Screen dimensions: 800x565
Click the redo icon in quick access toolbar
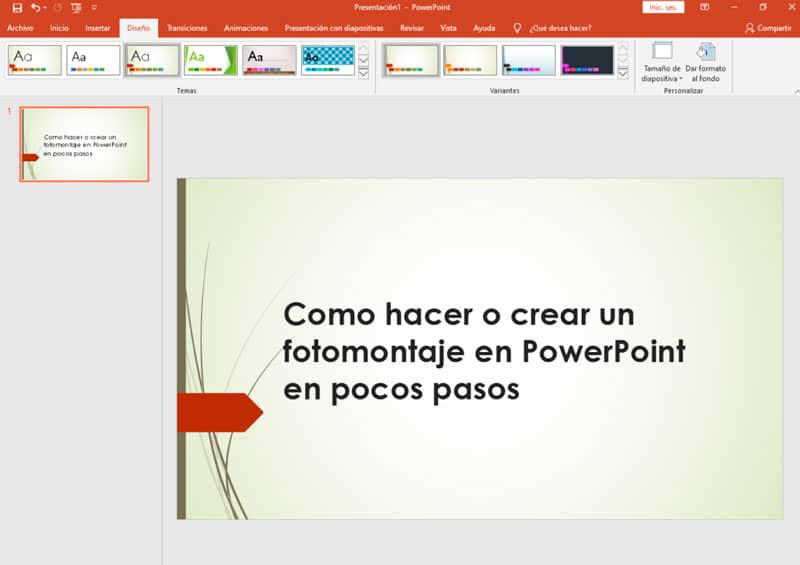[58, 8]
